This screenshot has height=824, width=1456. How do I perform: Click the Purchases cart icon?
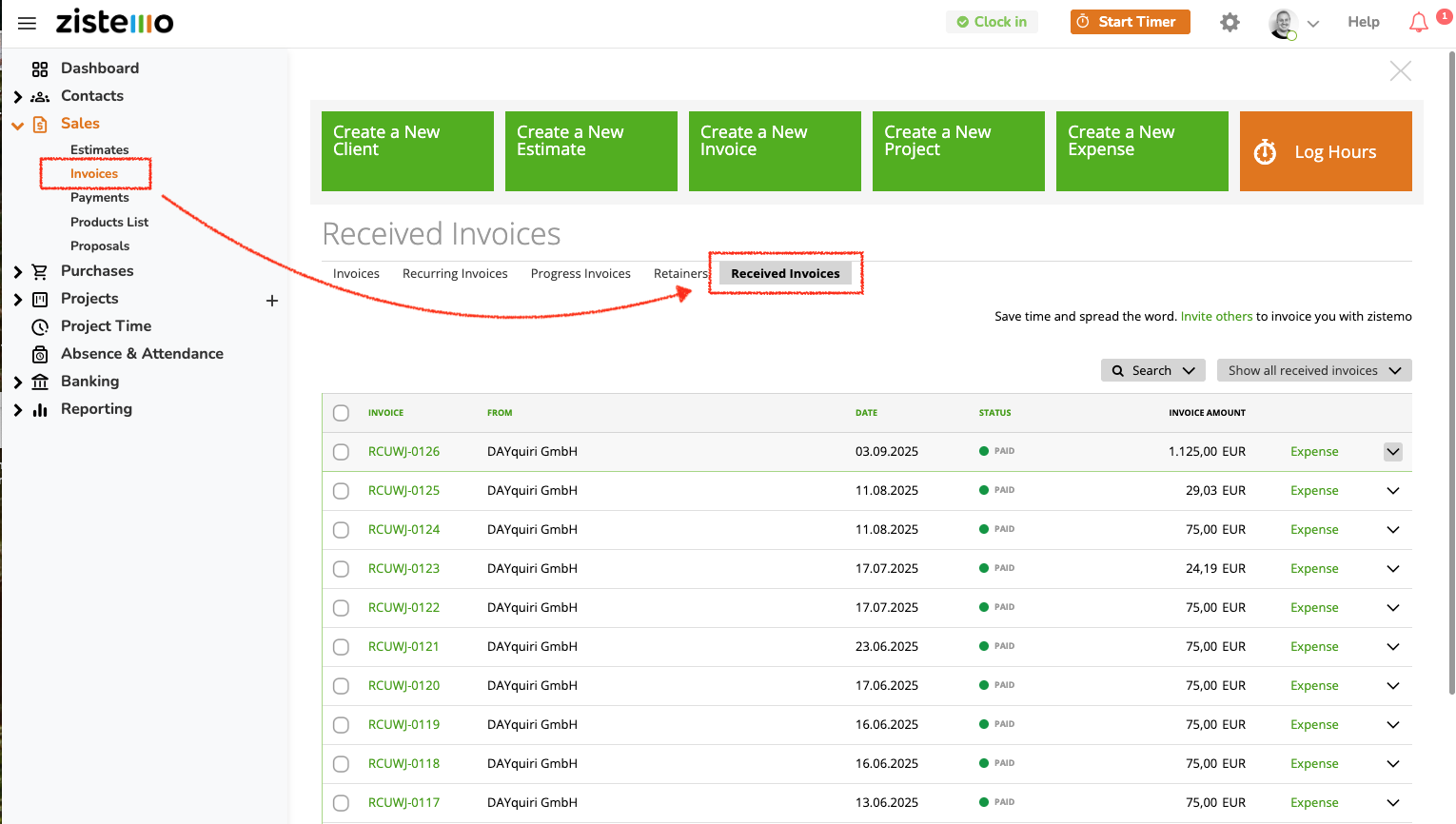pos(40,272)
